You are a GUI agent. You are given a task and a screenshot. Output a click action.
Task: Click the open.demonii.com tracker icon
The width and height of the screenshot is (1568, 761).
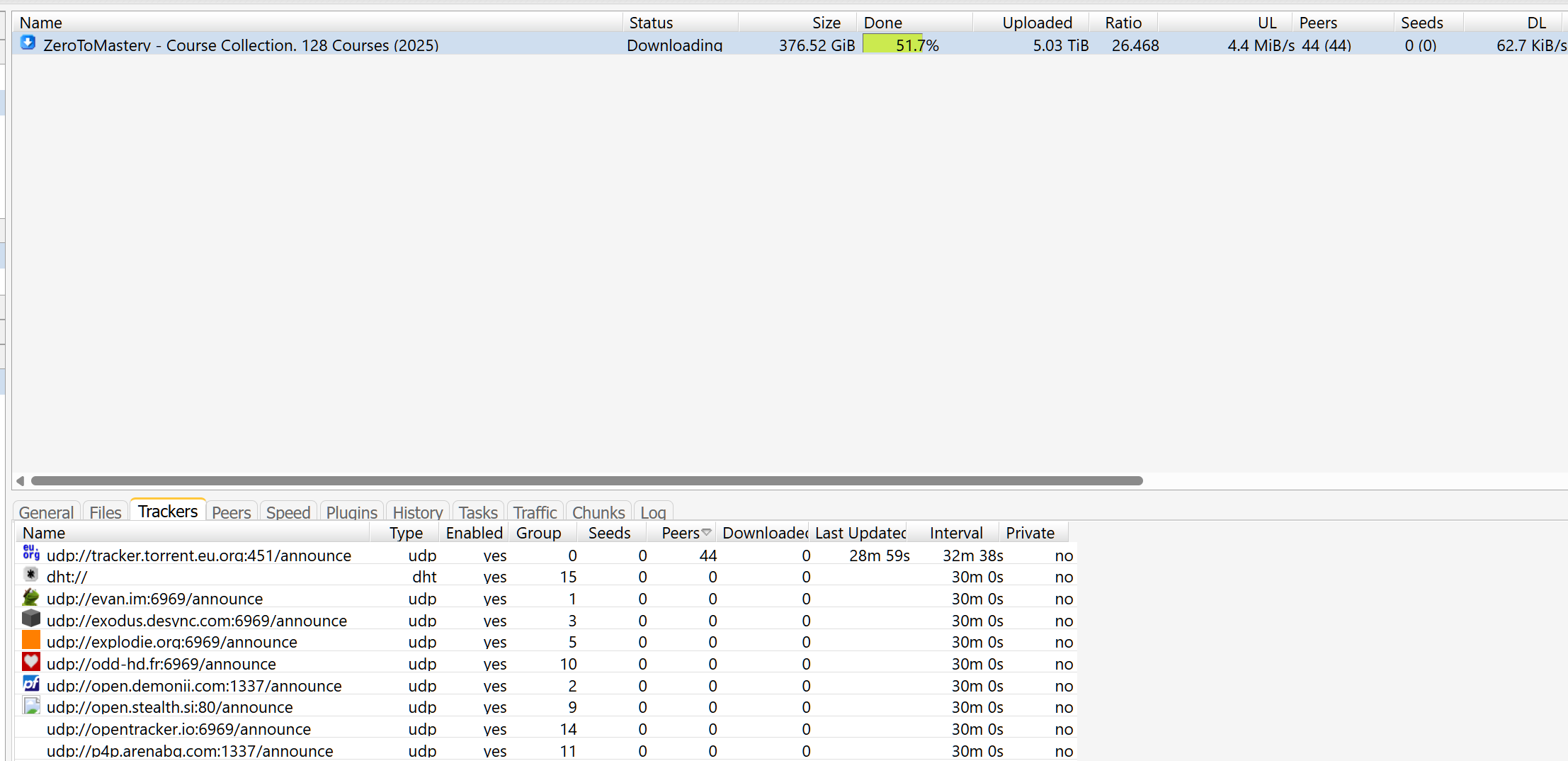tap(31, 684)
